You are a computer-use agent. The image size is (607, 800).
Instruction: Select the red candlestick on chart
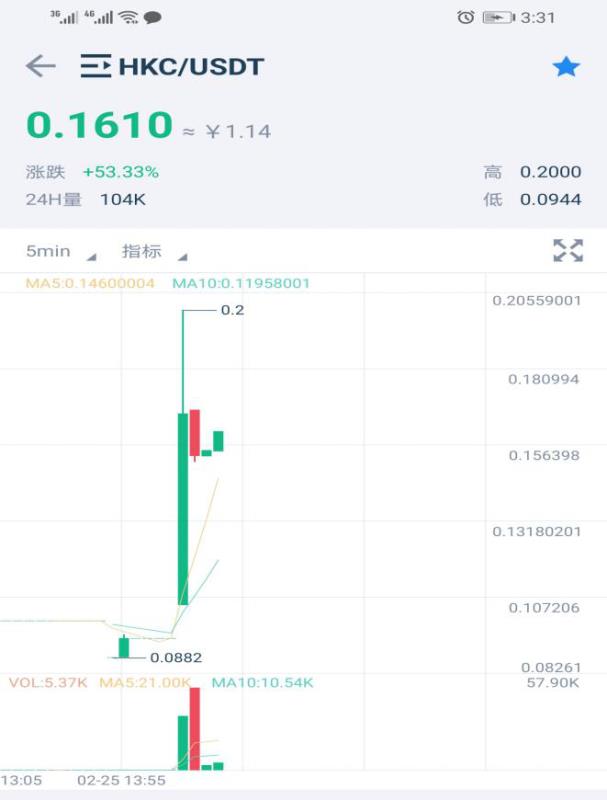click(x=195, y=432)
